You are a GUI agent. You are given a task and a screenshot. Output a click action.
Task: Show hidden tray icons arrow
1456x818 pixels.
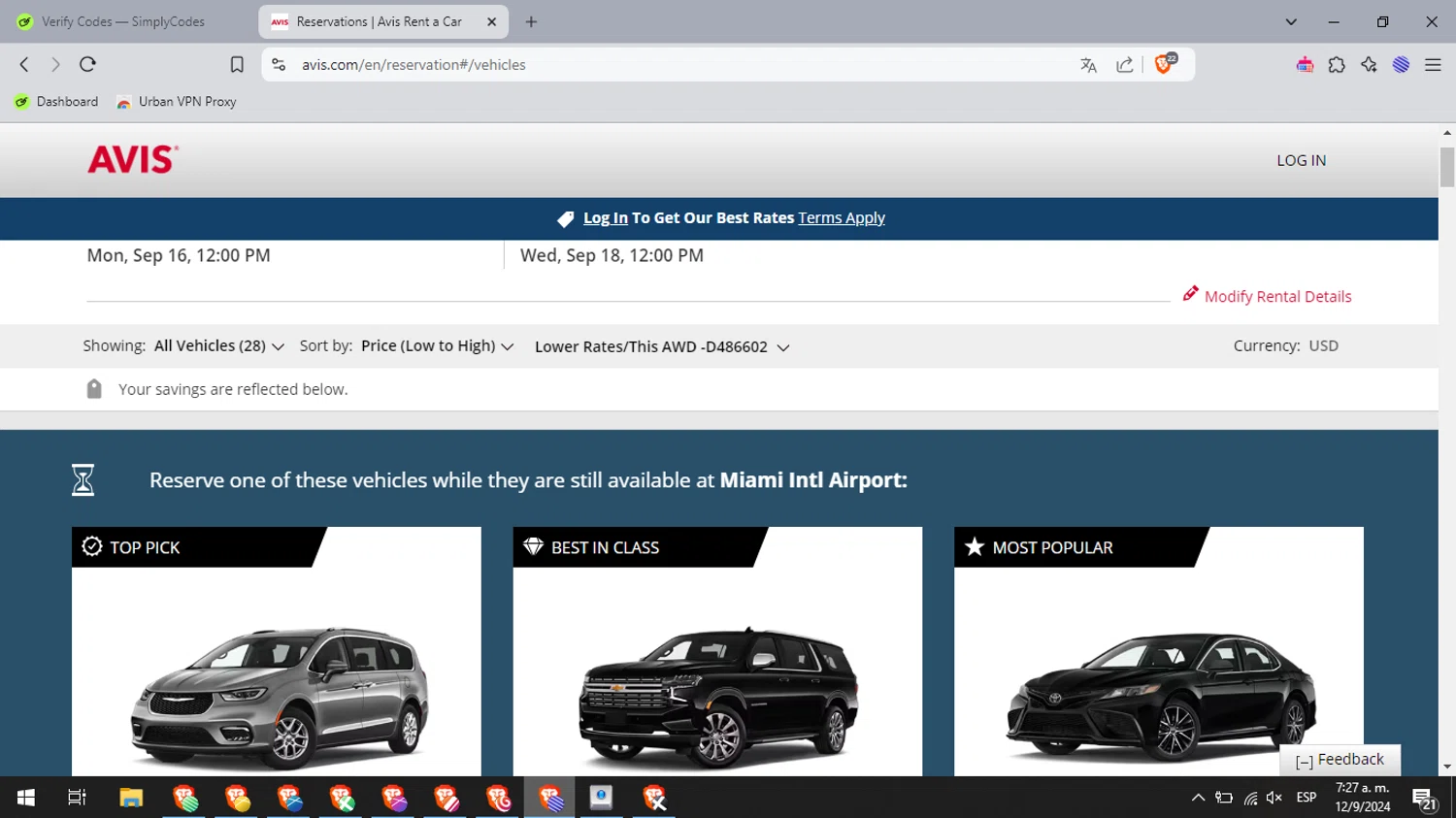[1198, 798]
